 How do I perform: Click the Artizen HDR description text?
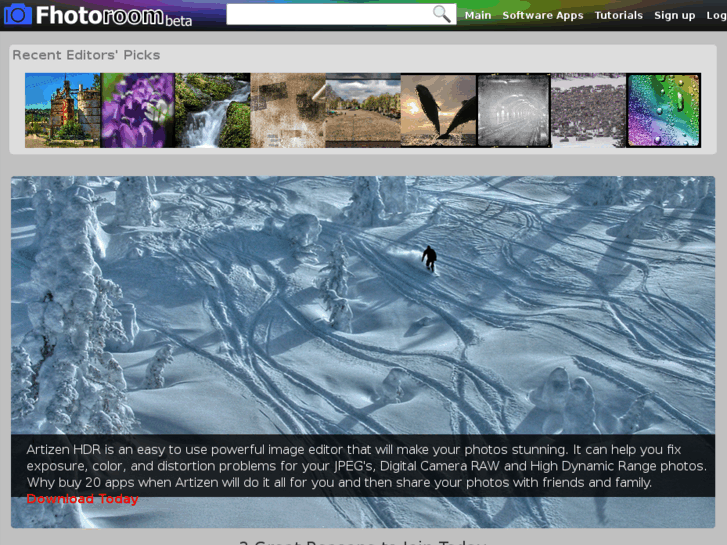tap(366, 466)
